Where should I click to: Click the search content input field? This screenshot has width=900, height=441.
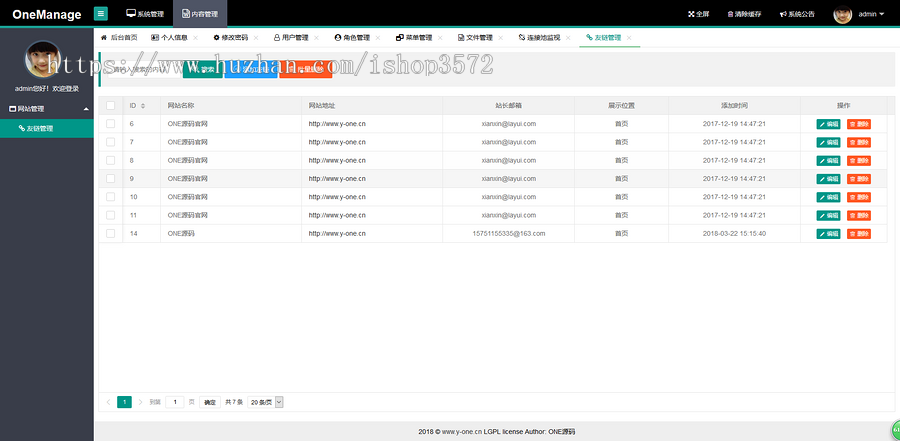click(143, 69)
